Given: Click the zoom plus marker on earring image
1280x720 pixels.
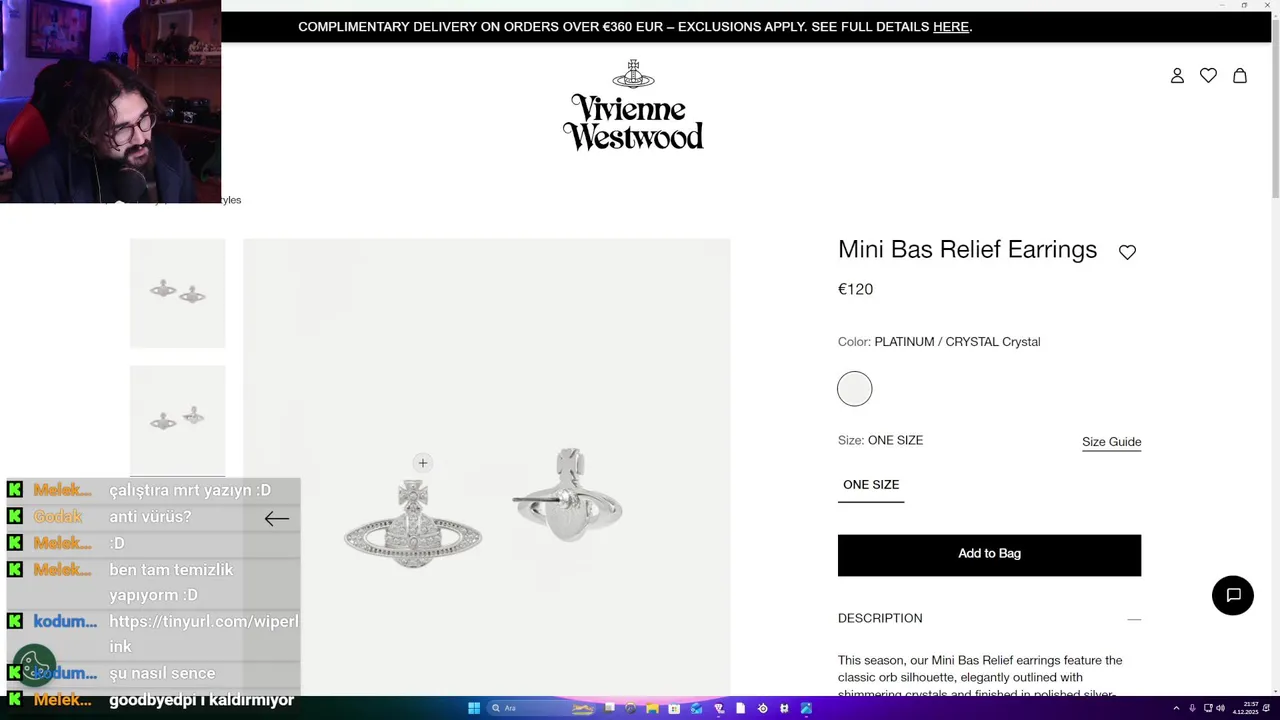Looking at the screenshot, I should pyautogui.click(x=423, y=463).
